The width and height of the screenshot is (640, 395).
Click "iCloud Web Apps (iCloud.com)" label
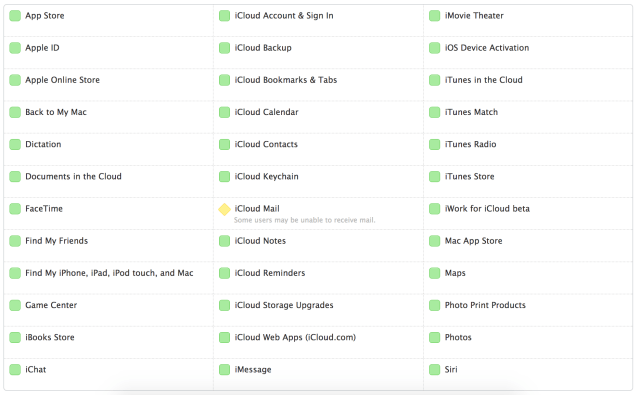tap(295, 337)
